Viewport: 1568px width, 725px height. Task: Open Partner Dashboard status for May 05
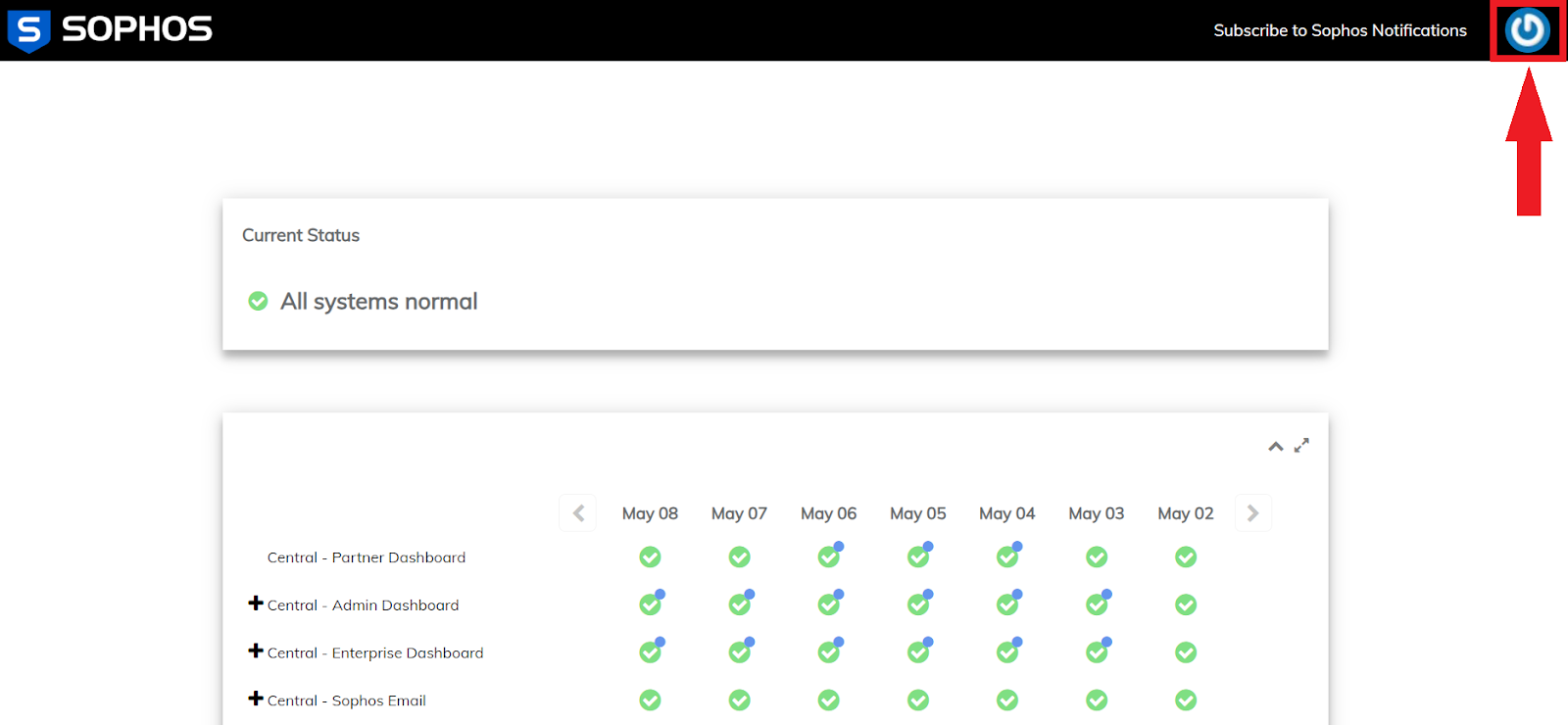point(918,556)
